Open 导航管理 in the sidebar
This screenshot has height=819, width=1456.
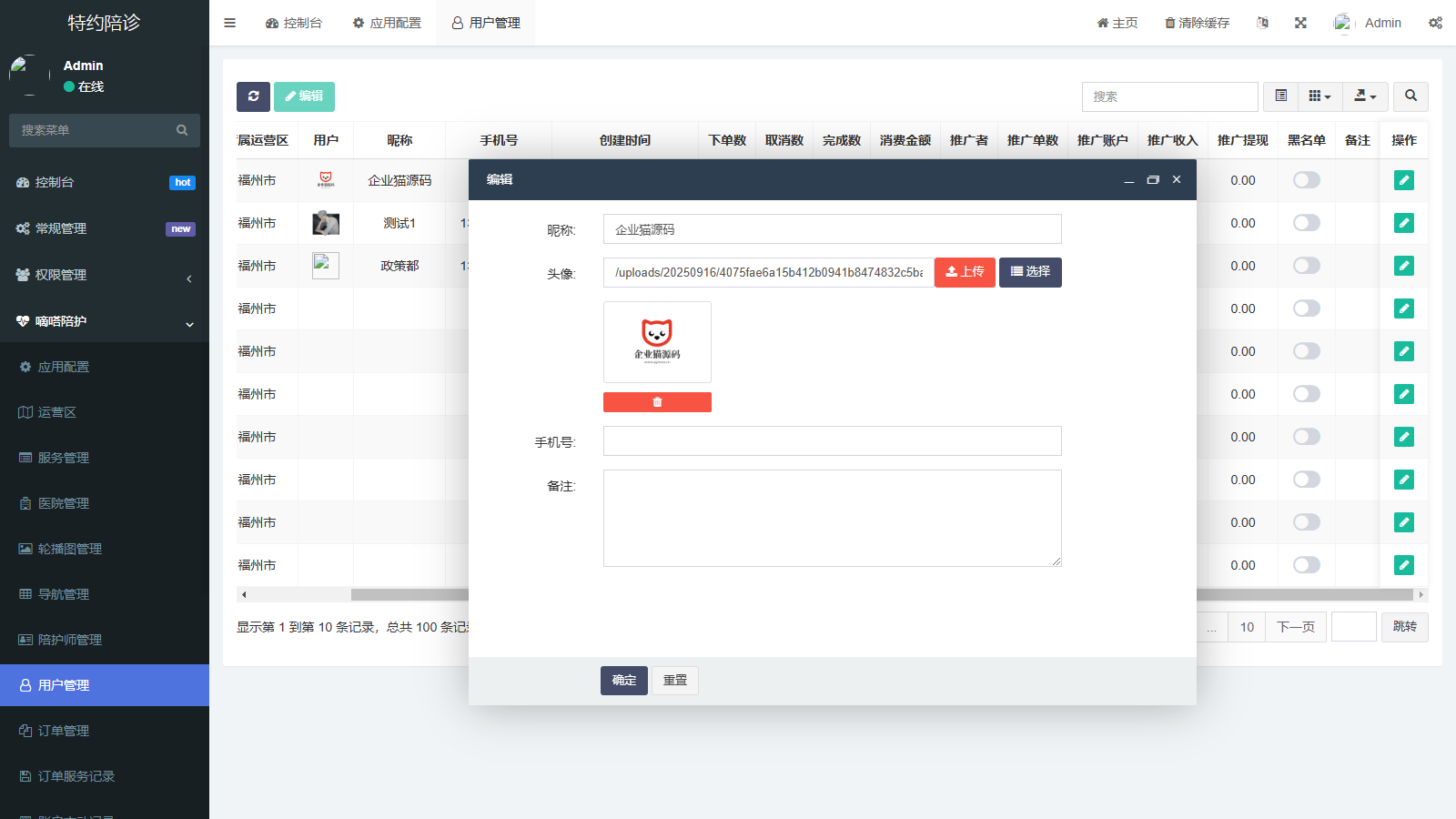click(x=105, y=594)
